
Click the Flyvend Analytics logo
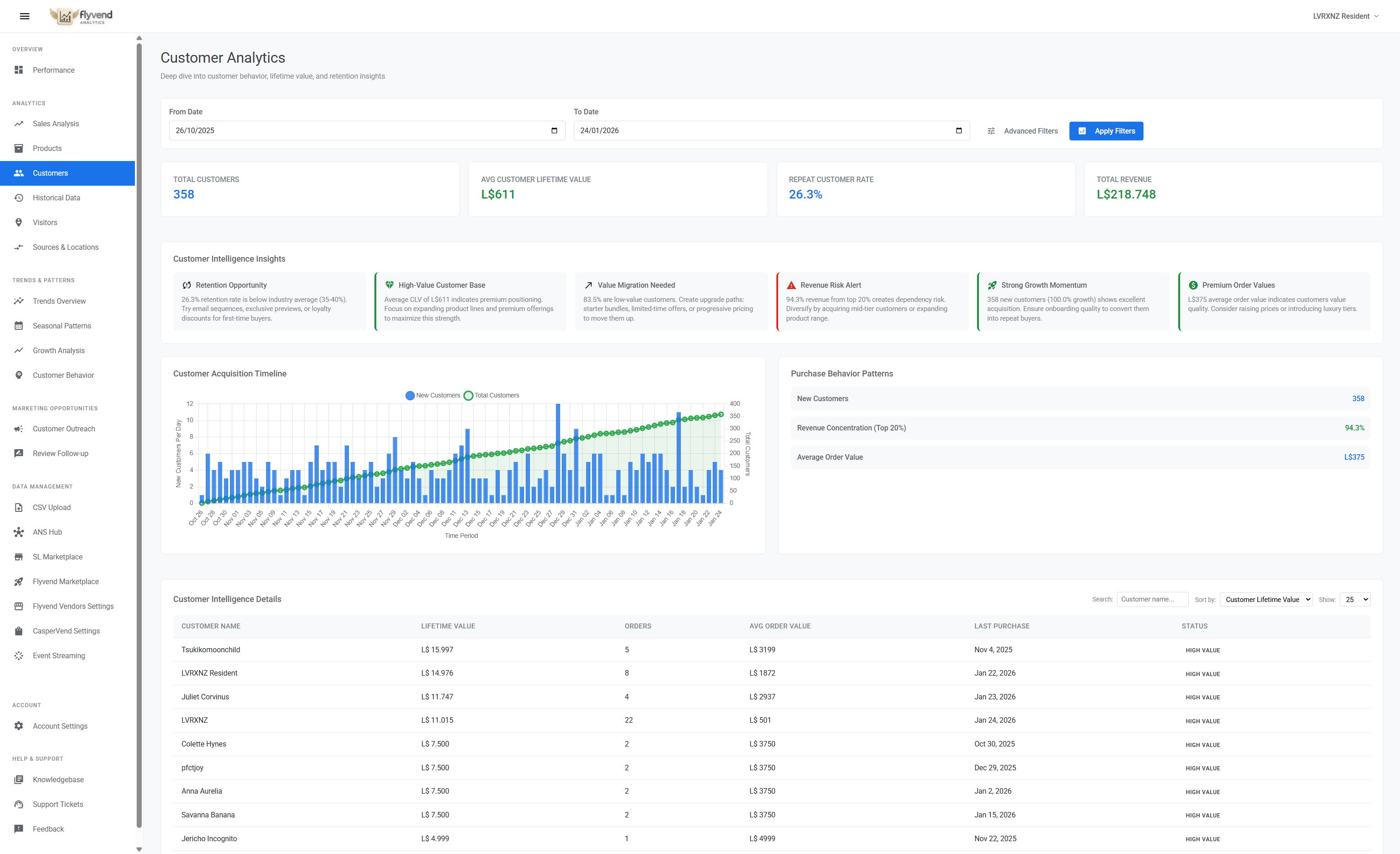click(80, 16)
